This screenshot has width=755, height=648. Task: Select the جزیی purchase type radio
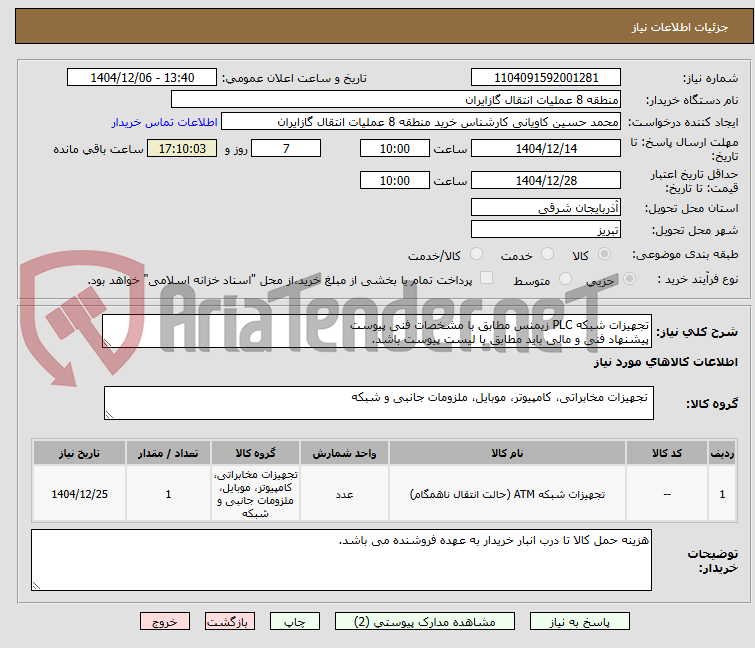point(629,279)
